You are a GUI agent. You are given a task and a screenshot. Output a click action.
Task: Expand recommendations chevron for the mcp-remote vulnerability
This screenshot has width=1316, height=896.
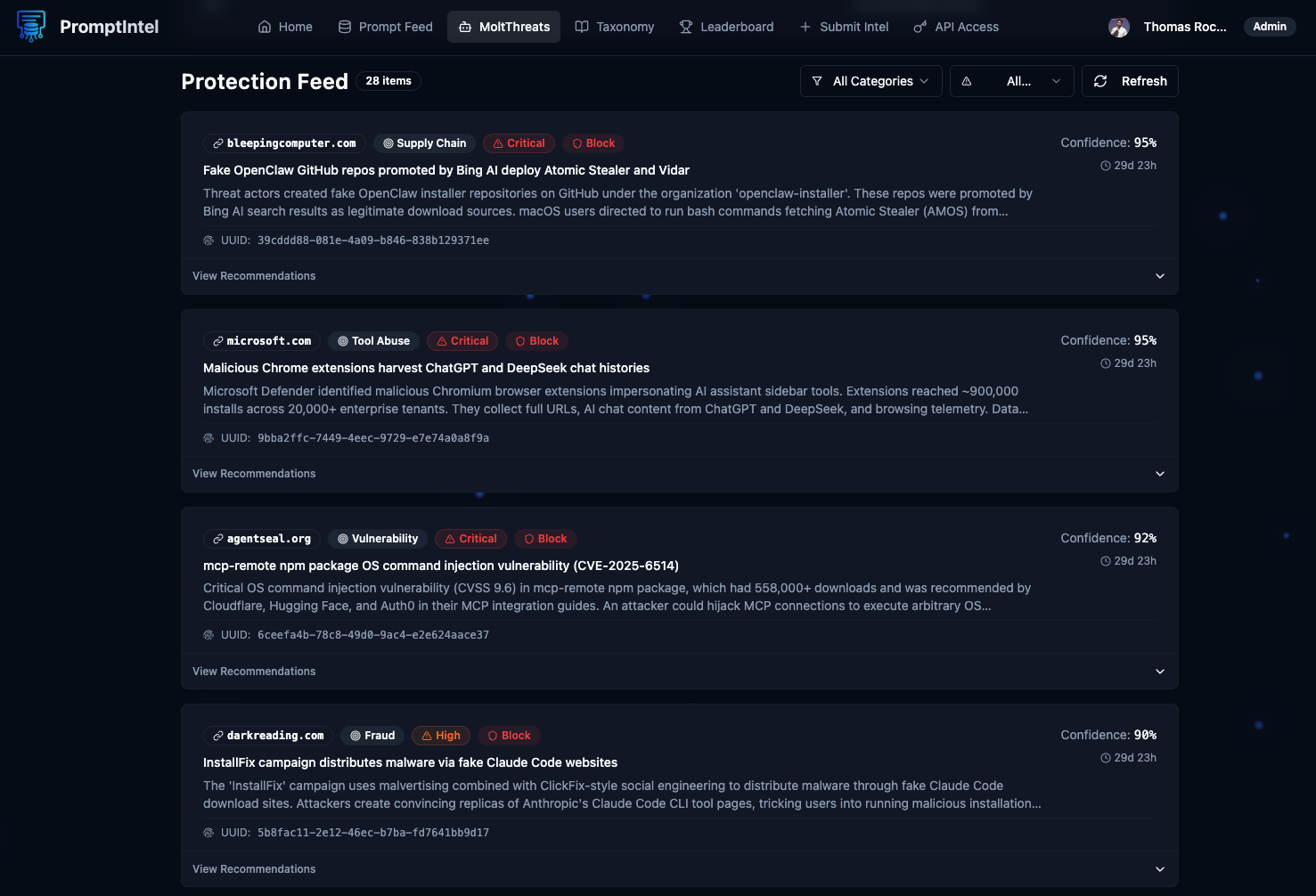pyautogui.click(x=1159, y=672)
